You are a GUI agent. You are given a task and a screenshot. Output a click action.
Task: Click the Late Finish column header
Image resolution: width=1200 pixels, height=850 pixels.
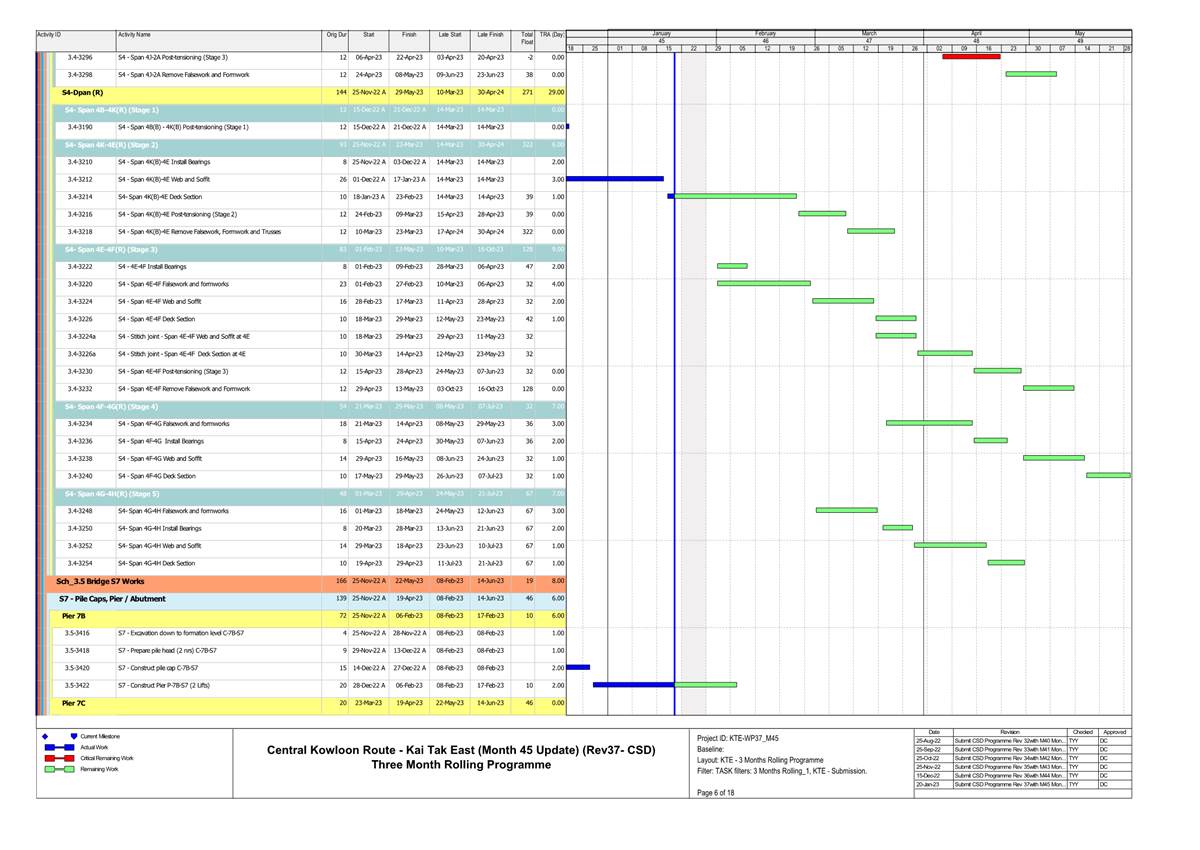point(490,35)
